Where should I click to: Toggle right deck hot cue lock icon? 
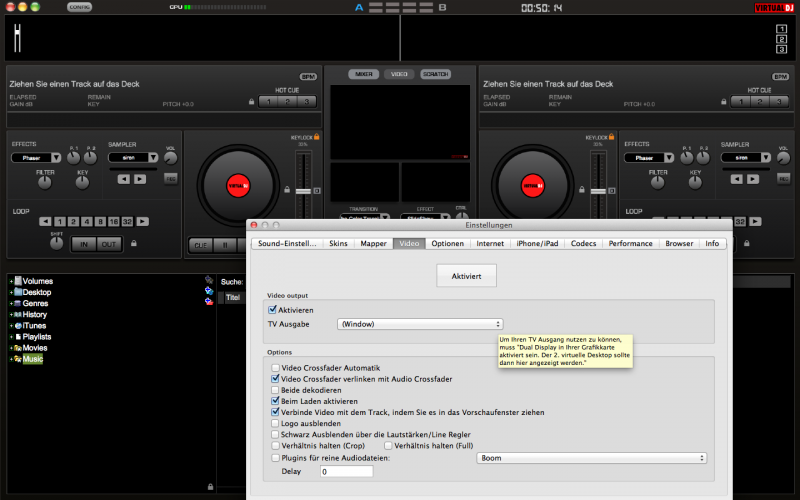[723, 102]
